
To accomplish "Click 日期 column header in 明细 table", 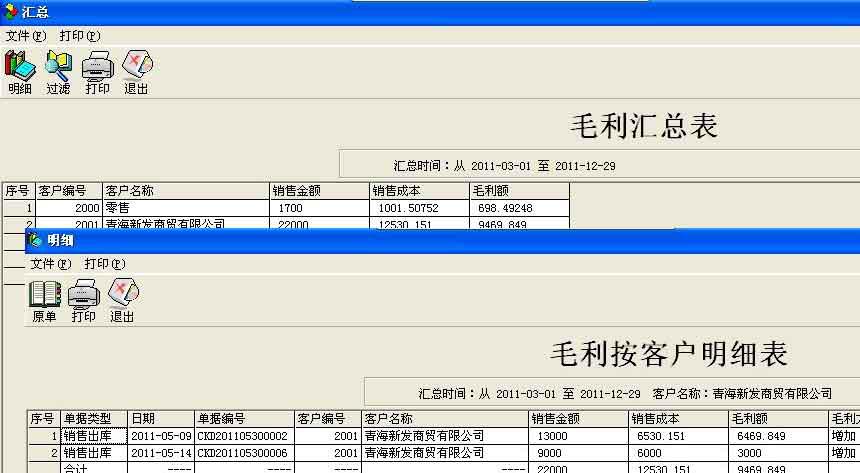I will point(161,419).
